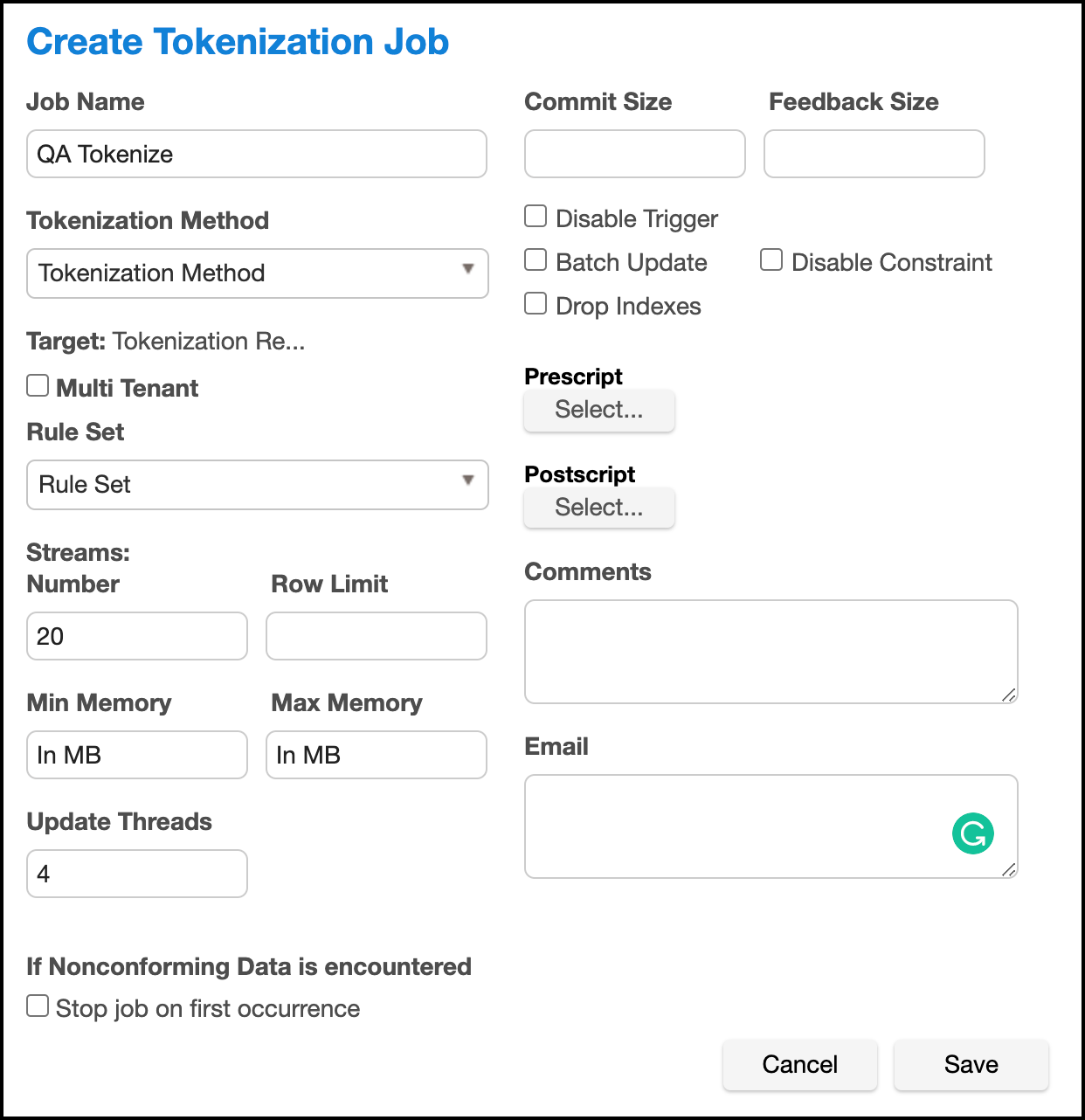Select the Row Limit input box
1085x1120 pixels.
pos(377,636)
